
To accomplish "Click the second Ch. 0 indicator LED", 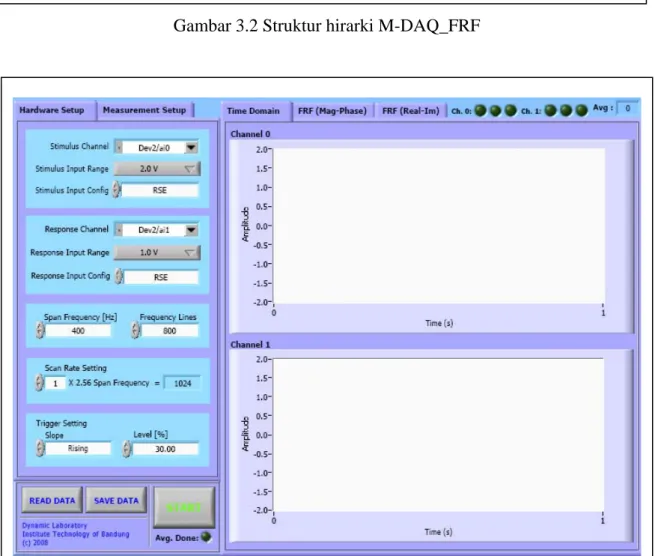I will [x=495, y=111].
